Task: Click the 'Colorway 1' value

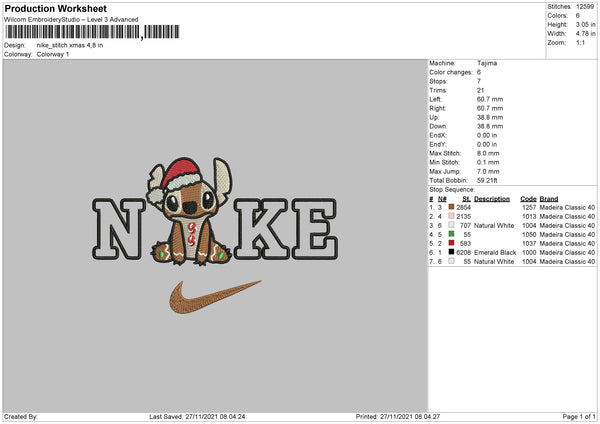Action: pos(53,54)
